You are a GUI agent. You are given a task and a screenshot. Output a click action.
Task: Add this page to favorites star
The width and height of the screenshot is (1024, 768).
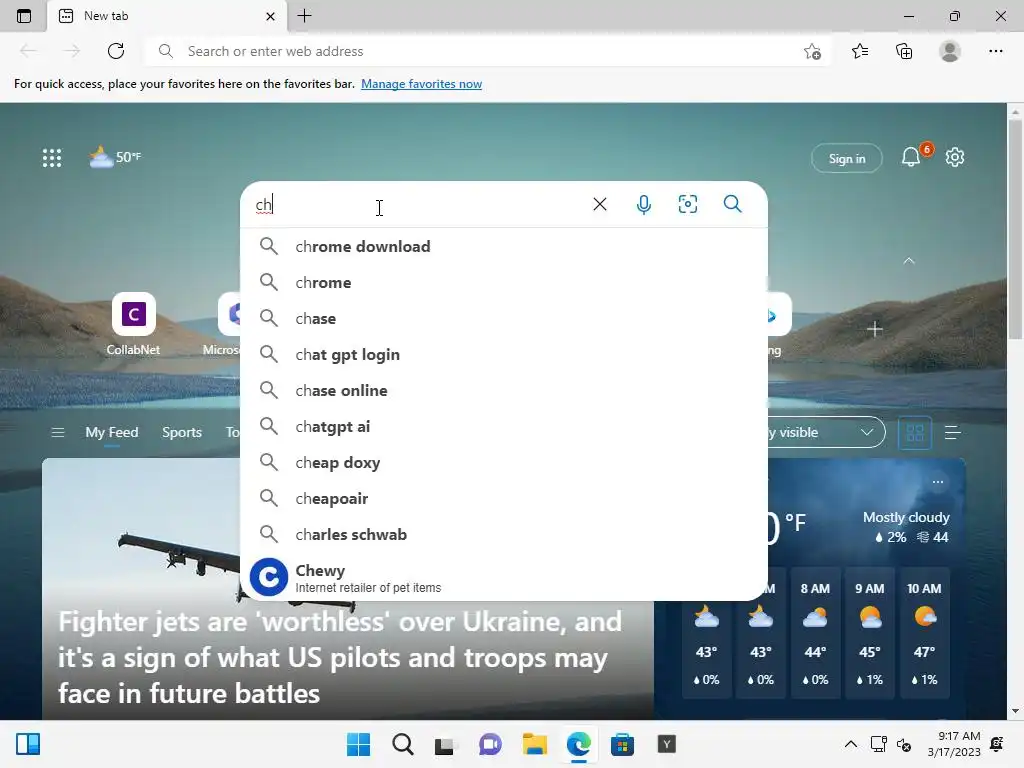pos(812,51)
